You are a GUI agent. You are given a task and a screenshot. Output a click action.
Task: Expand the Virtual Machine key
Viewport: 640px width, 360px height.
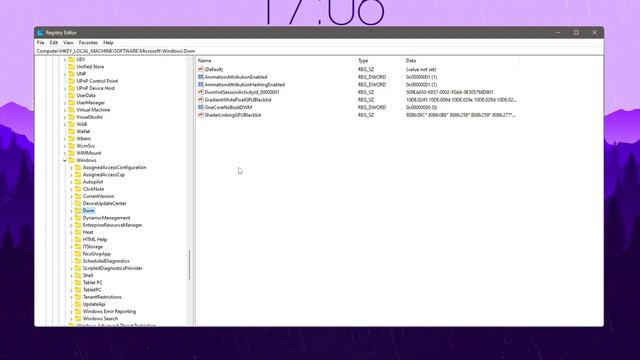[x=65, y=110]
